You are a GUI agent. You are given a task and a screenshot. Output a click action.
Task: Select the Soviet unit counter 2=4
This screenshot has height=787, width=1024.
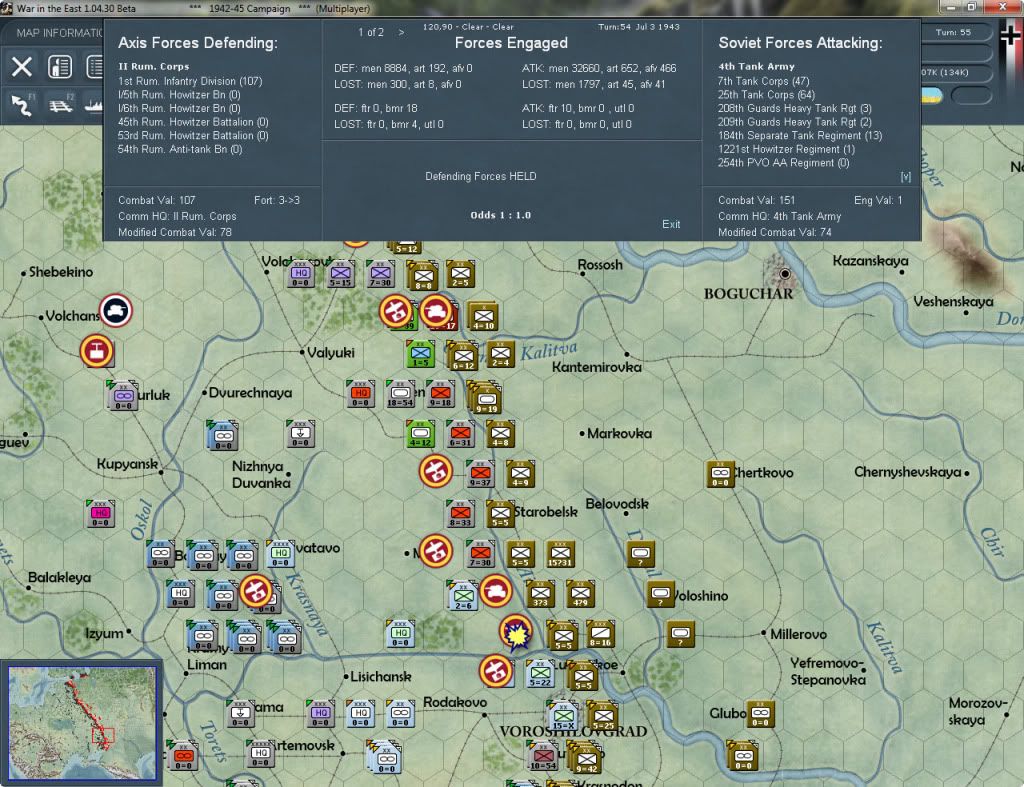[500, 354]
